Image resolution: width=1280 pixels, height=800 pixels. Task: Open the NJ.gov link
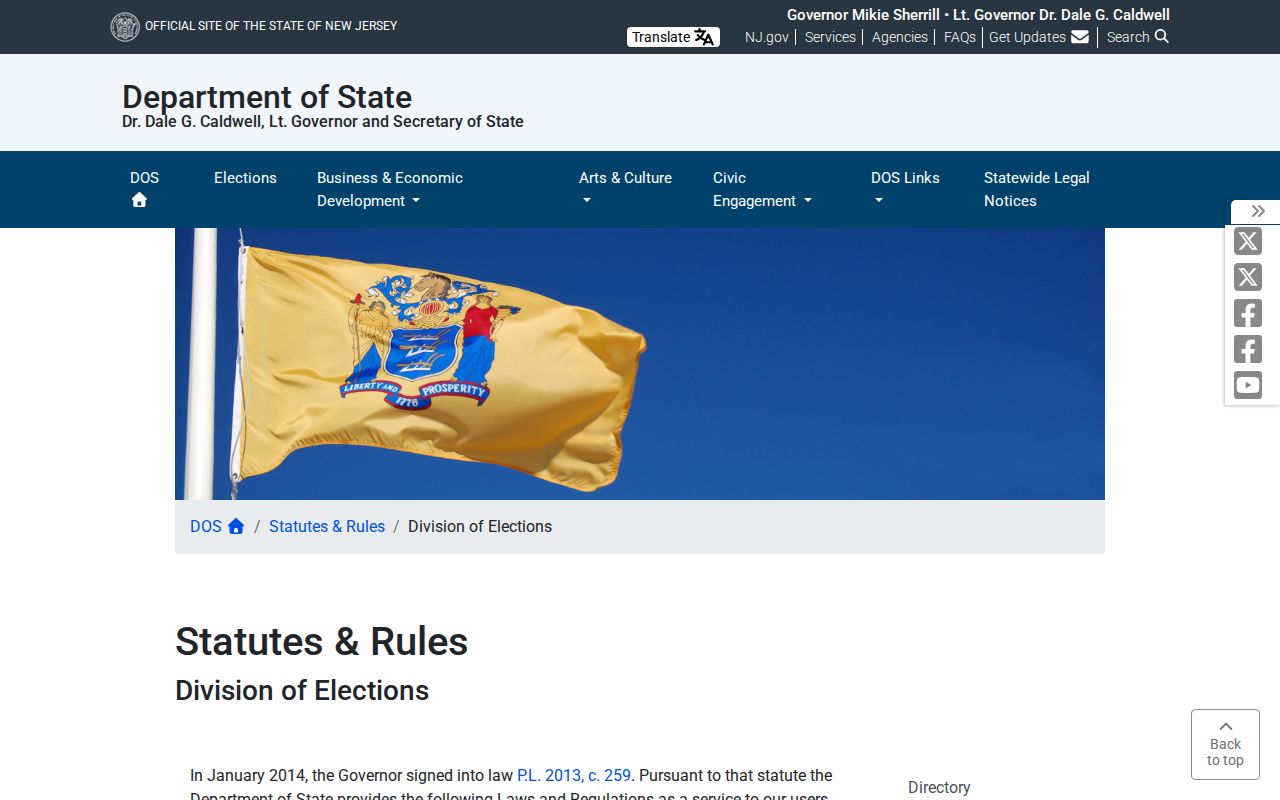(767, 37)
